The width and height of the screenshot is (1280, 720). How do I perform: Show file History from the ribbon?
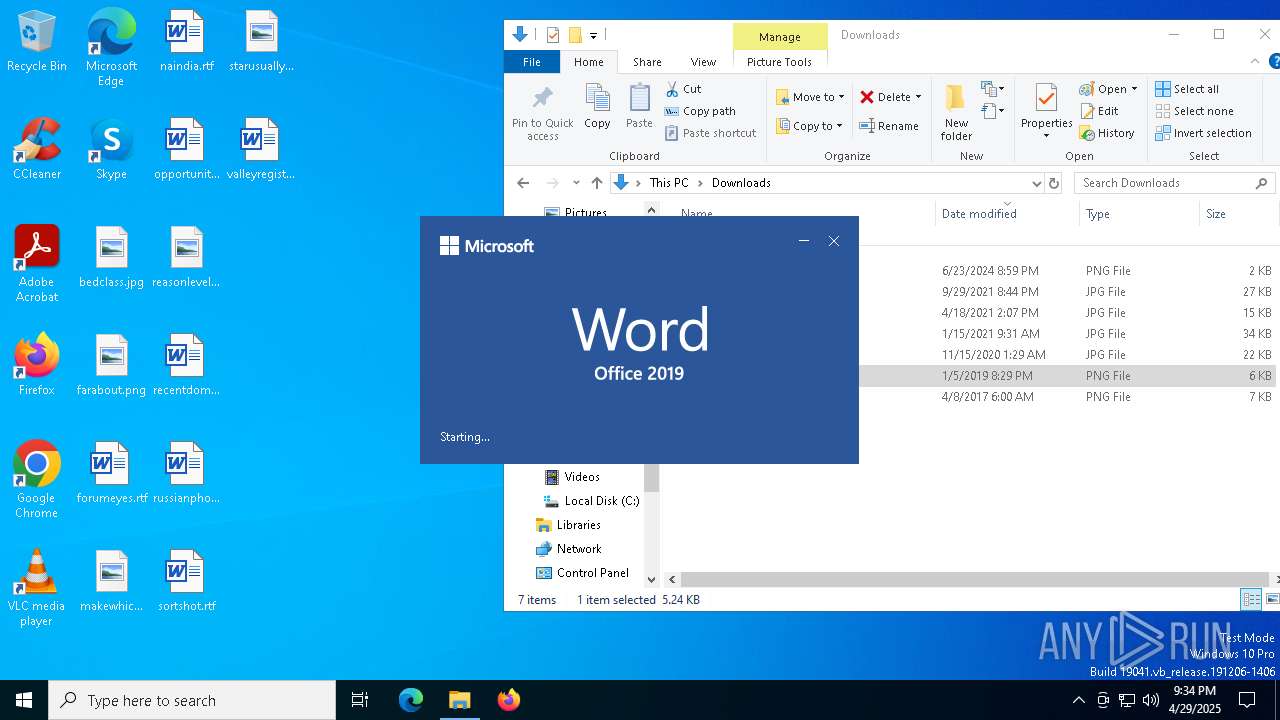coord(1107,133)
